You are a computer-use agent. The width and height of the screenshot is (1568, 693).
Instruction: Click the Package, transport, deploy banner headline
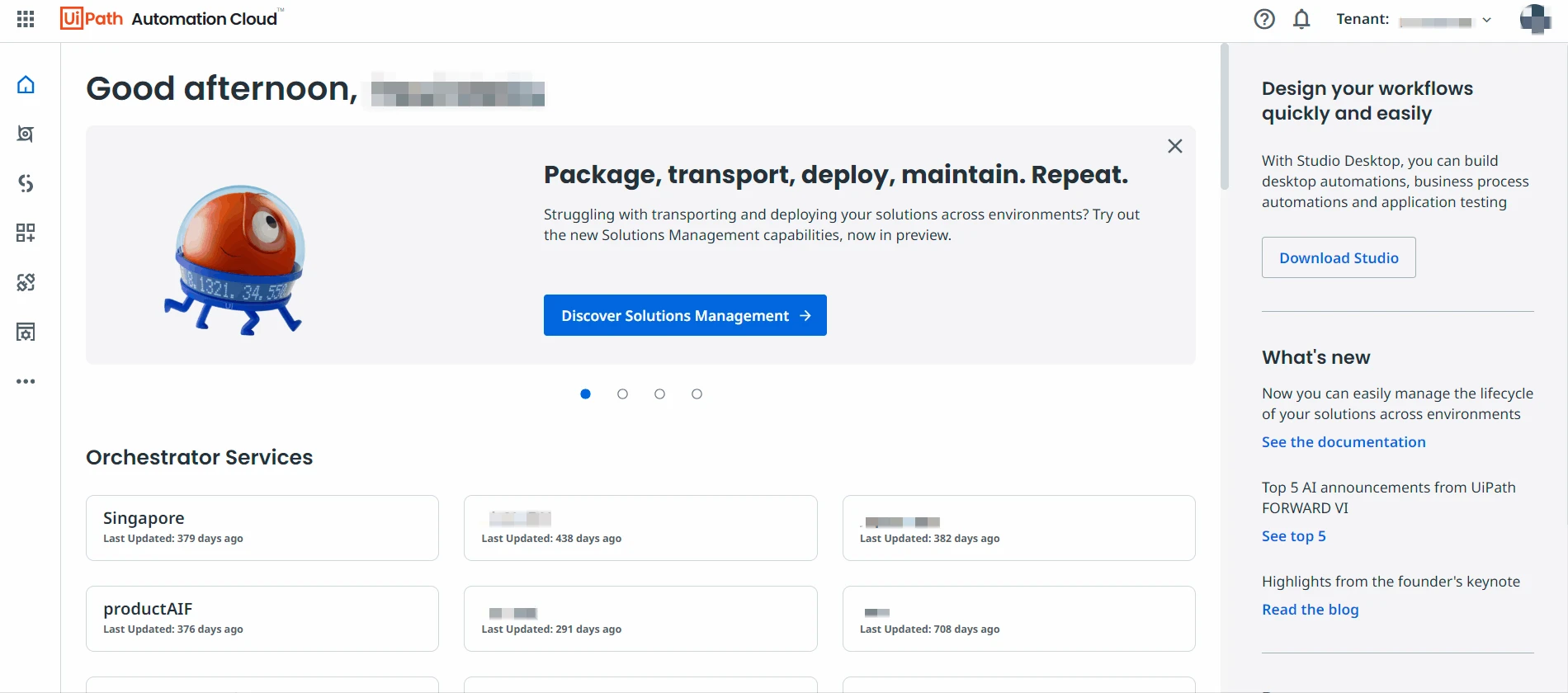pos(836,175)
